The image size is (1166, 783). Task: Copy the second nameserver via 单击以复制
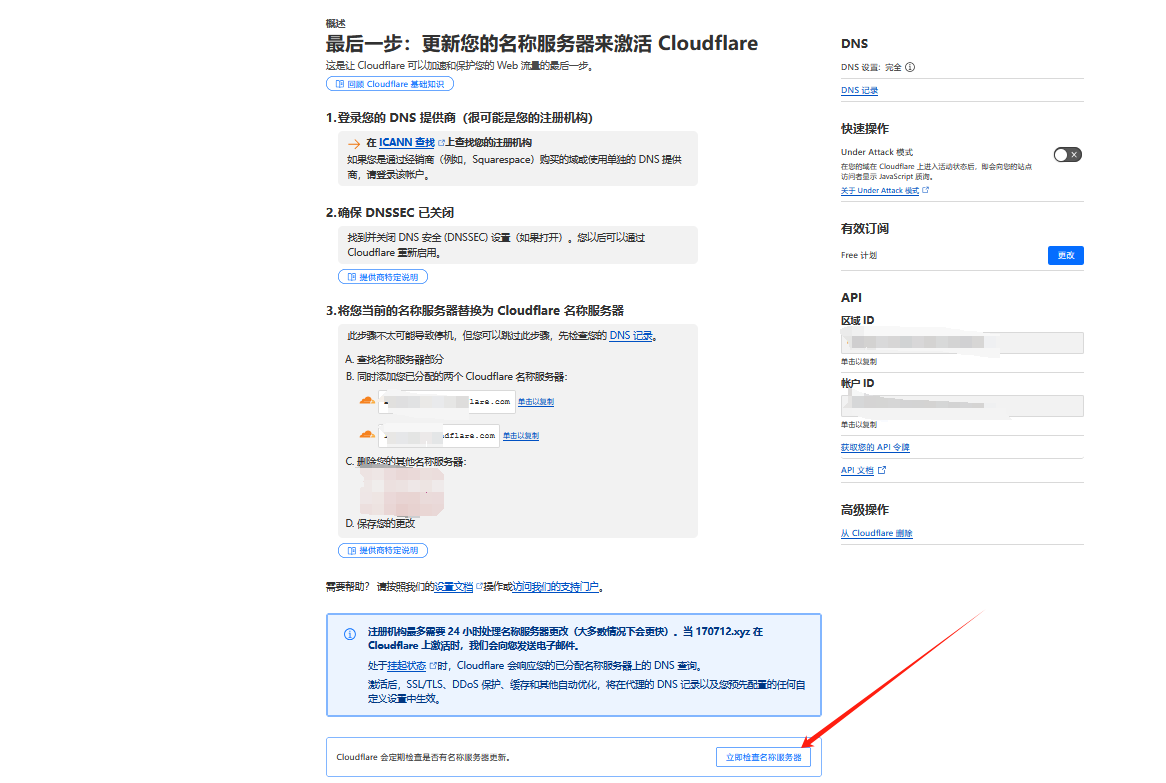pos(521,436)
